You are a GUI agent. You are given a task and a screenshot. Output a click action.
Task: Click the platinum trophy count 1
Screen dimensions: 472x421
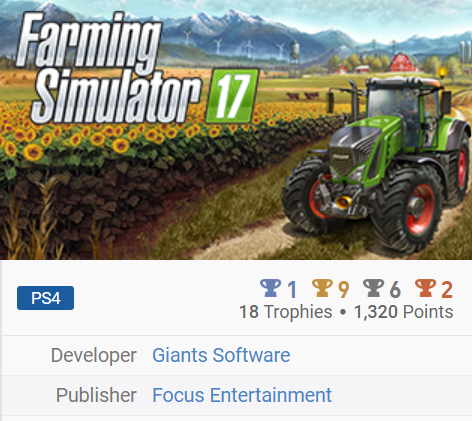(292, 289)
